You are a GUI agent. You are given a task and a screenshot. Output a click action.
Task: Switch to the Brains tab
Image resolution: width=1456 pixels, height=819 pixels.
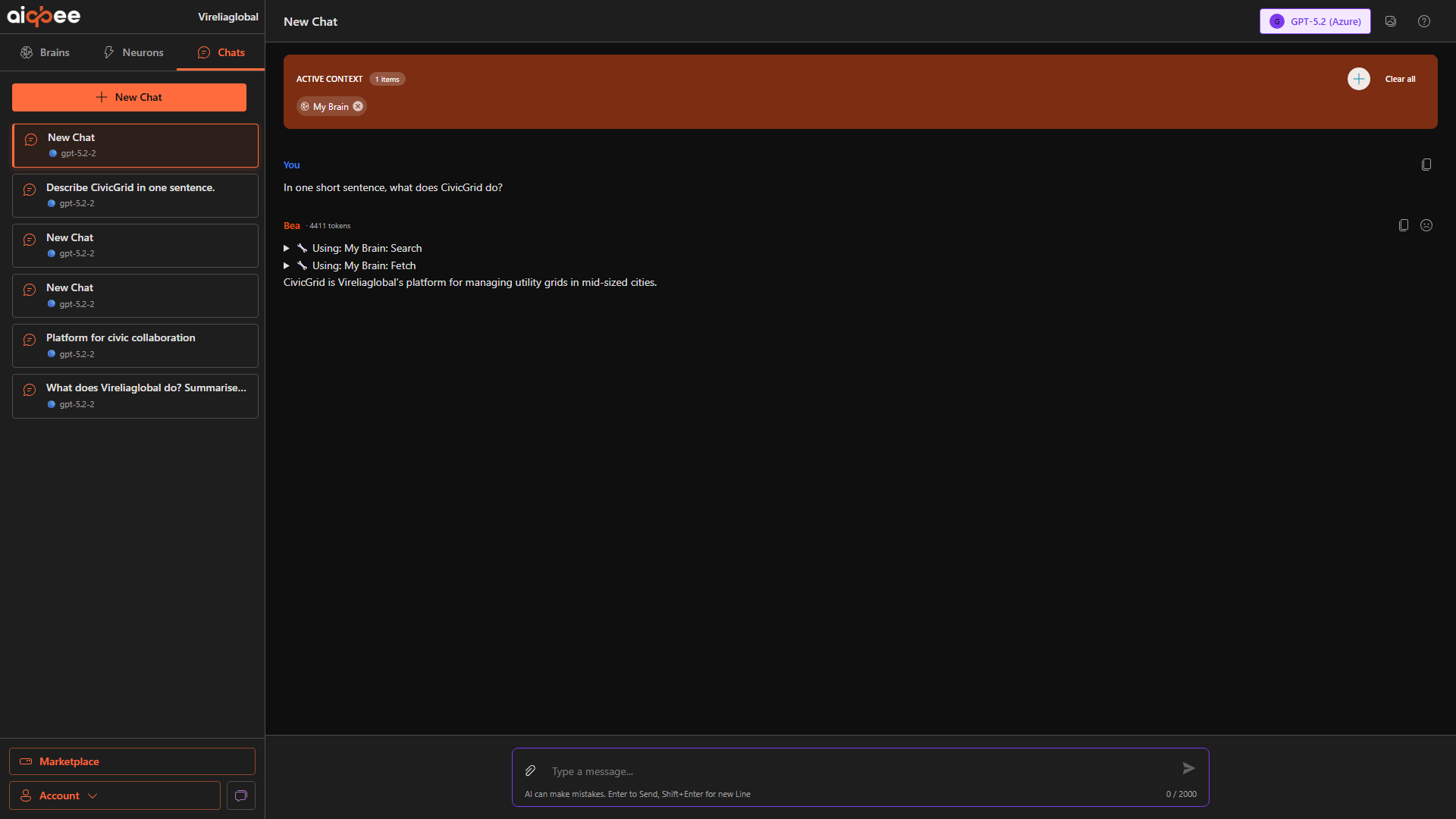[45, 52]
